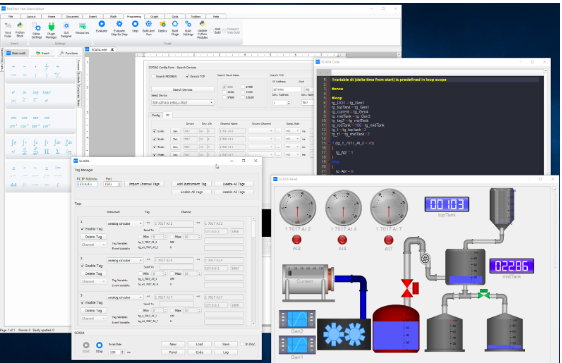Click the Build and Run icon
The image size is (562, 363).
(148, 24)
